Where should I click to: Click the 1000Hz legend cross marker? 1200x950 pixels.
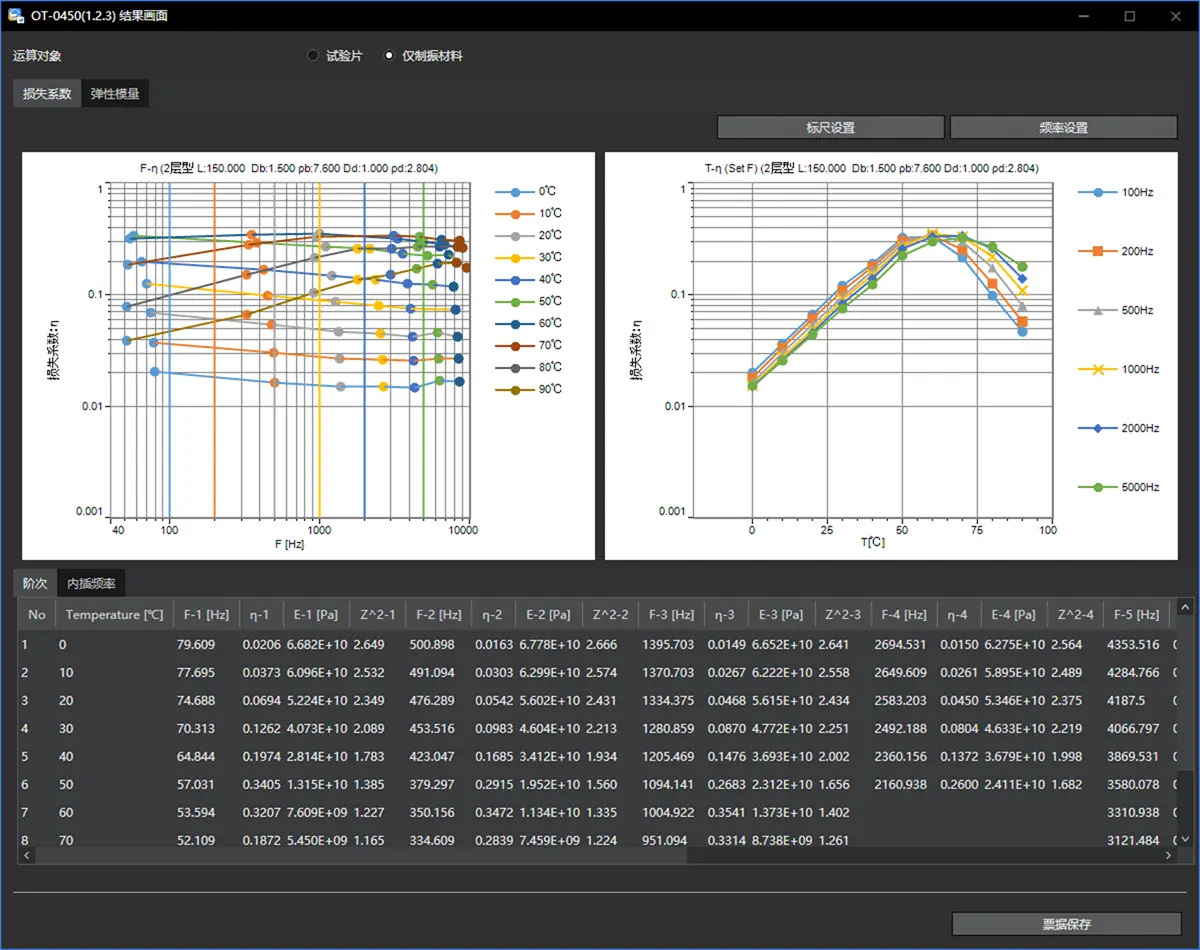[x=1098, y=369]
